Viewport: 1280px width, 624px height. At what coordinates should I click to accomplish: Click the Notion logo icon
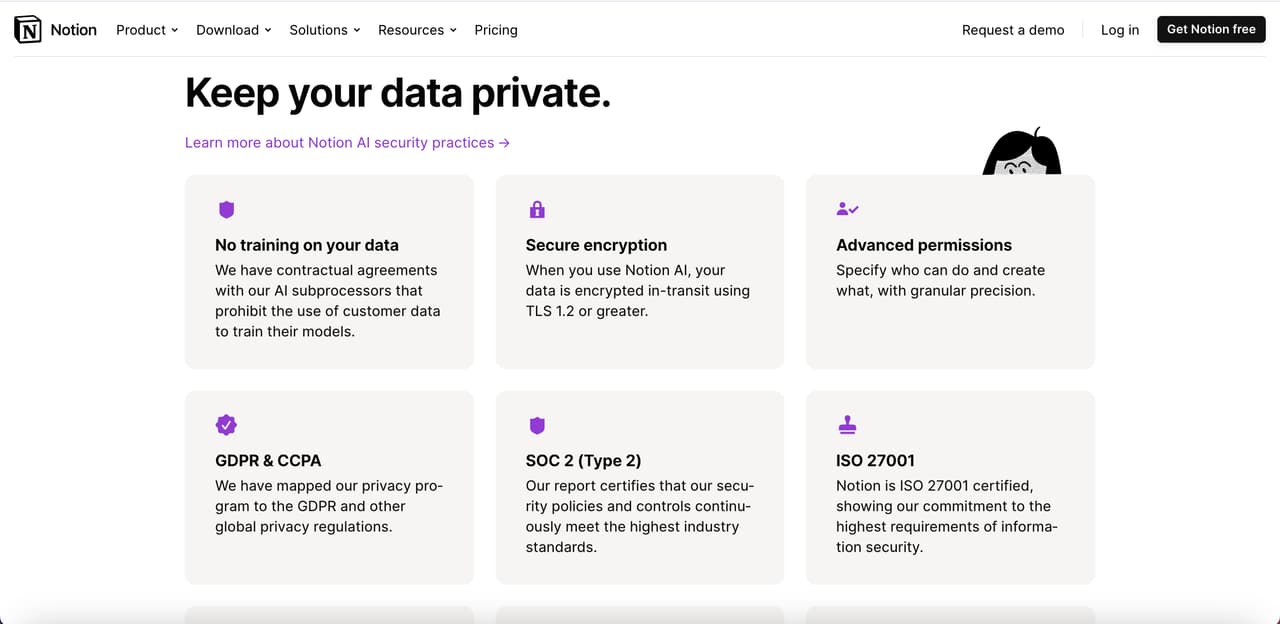(x=28, y=30)
